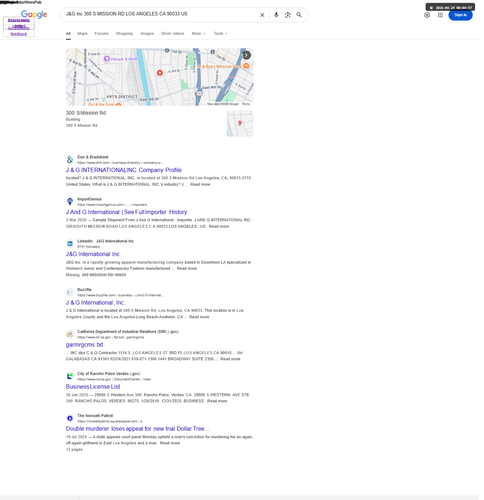The width and height of the screenshot is (484, 500).
Task: Open the garmrgcms.txt result link
Action: click(84, 345)
